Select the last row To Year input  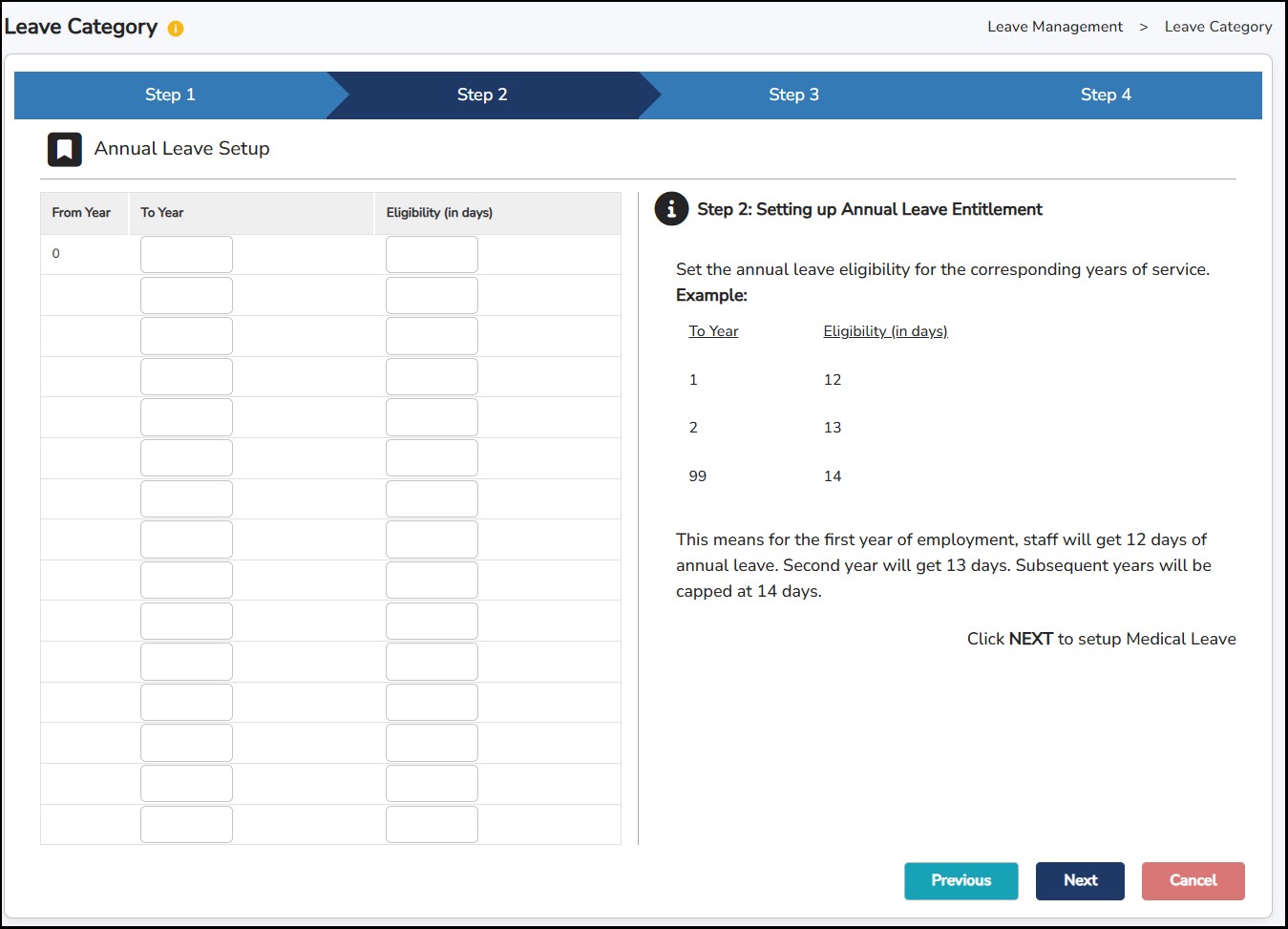[186, 824]
